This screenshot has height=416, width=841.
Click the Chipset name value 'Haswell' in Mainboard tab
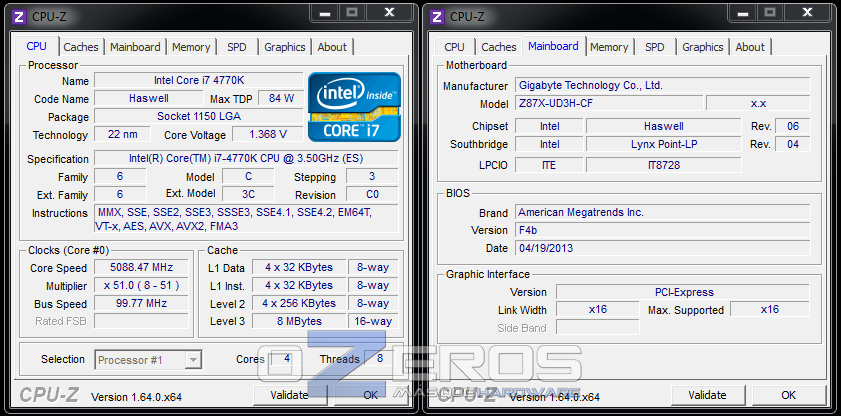663,126
